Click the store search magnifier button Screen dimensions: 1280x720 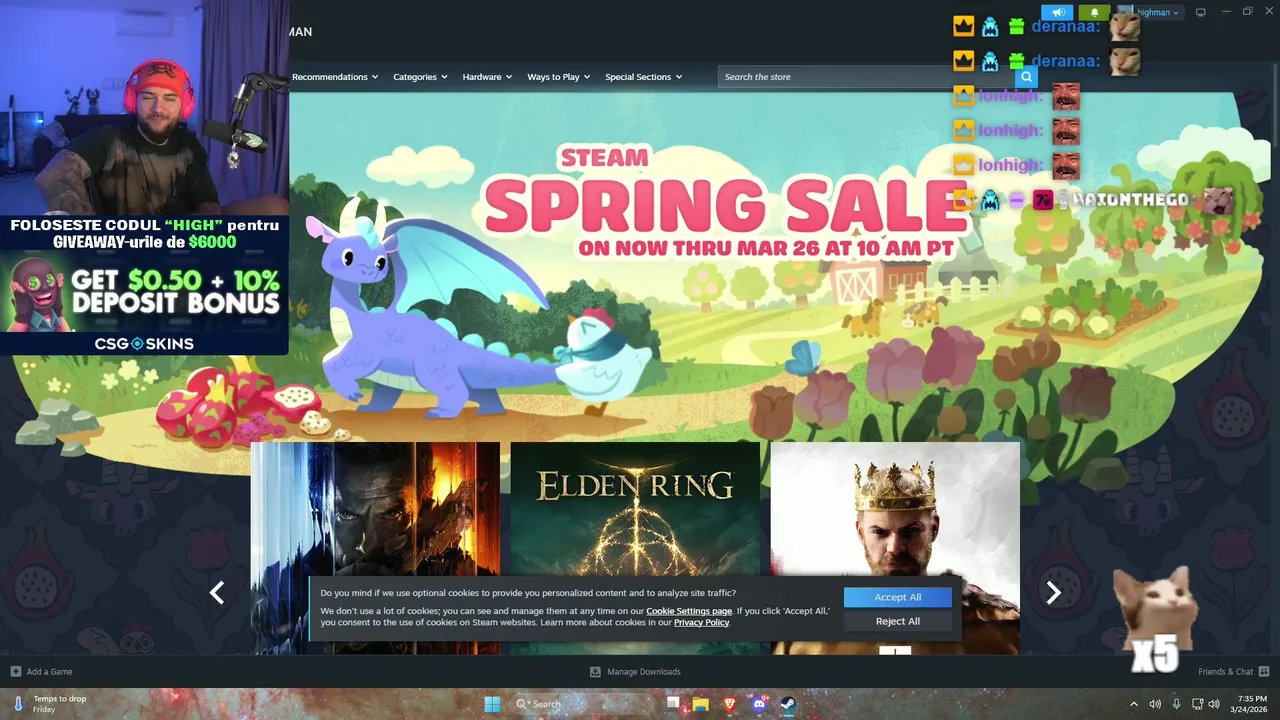(x=1026, y=77)
